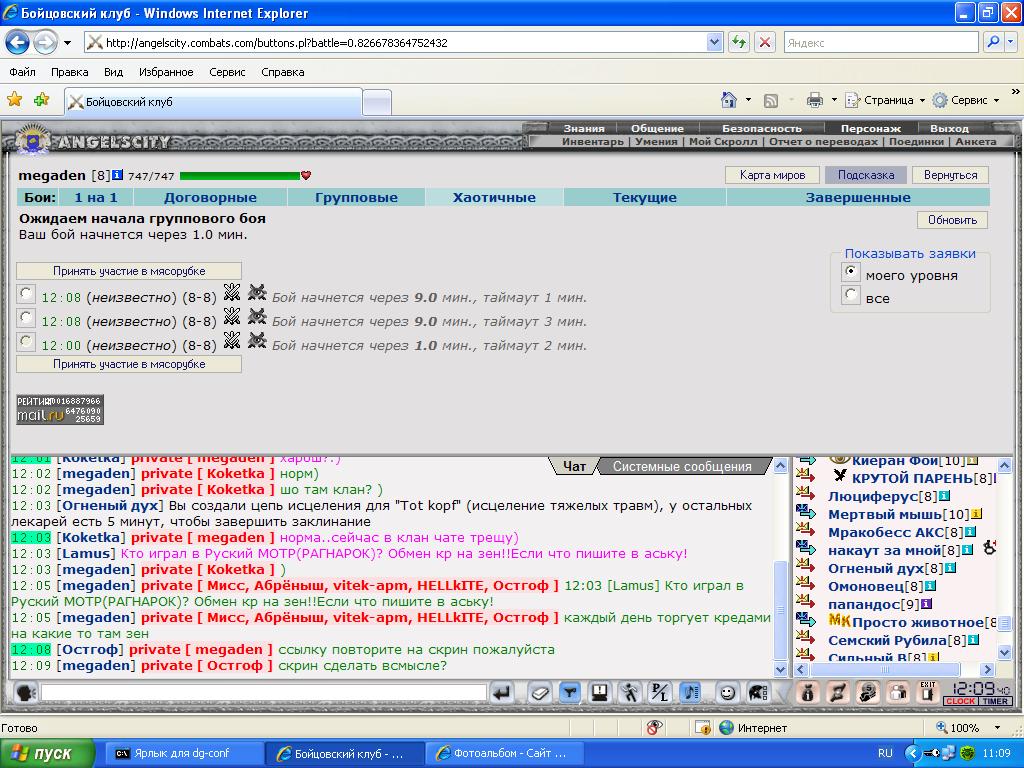
Task: Open the Сервис toolbar dropdown with gear
Action: pyautogui.click(x=966, y=100)
